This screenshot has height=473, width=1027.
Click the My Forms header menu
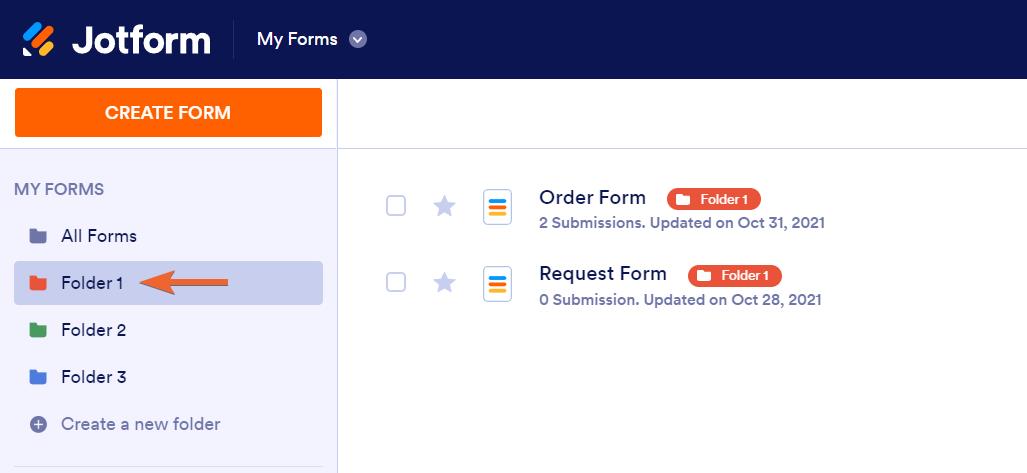pyautogui.click(x=297, y=40)
